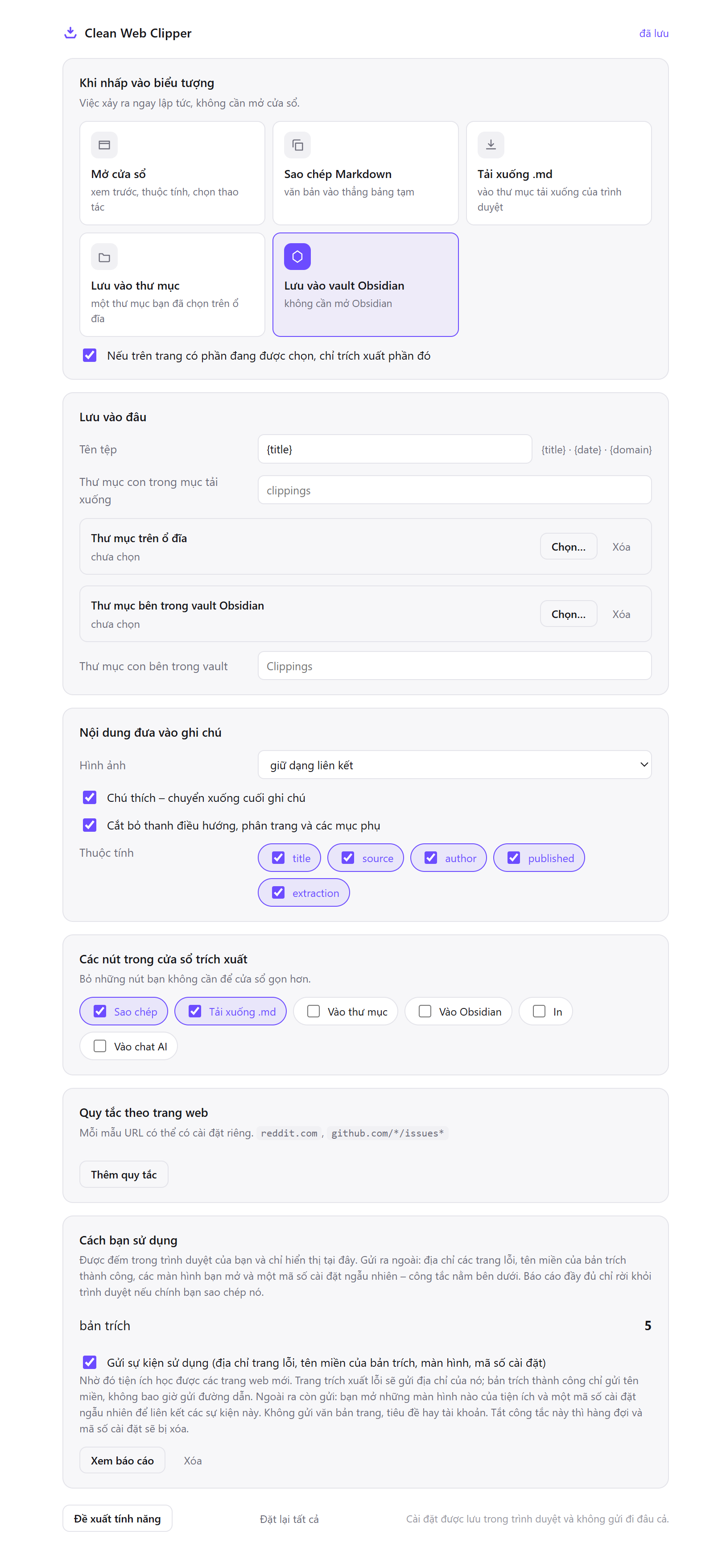Click the Tên tệp input field

click(x=395, y=449)
